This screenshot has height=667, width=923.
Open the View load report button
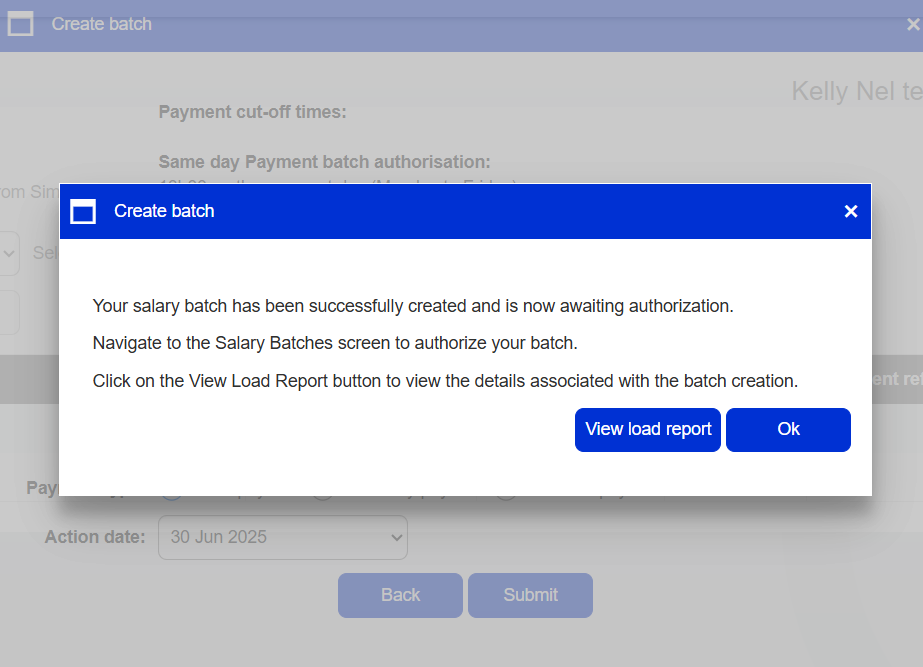(x=648, y=430)
